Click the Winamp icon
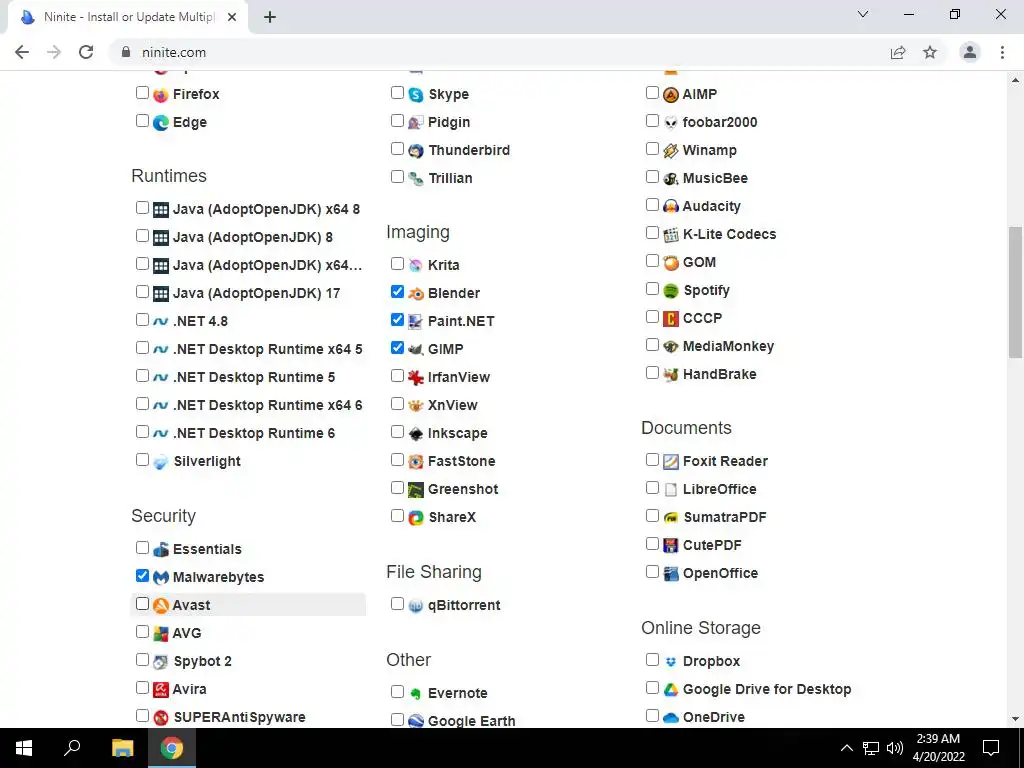 coord(671,151)
